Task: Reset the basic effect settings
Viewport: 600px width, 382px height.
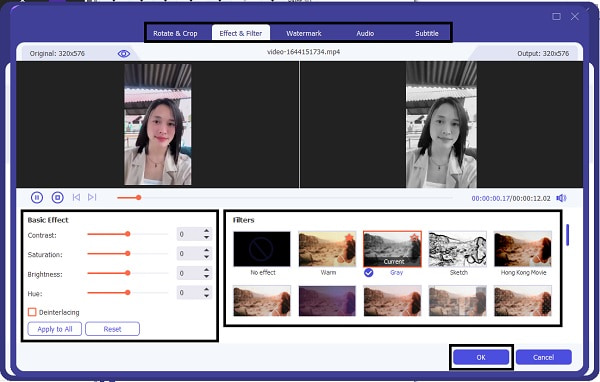Action: click(112, 329)
